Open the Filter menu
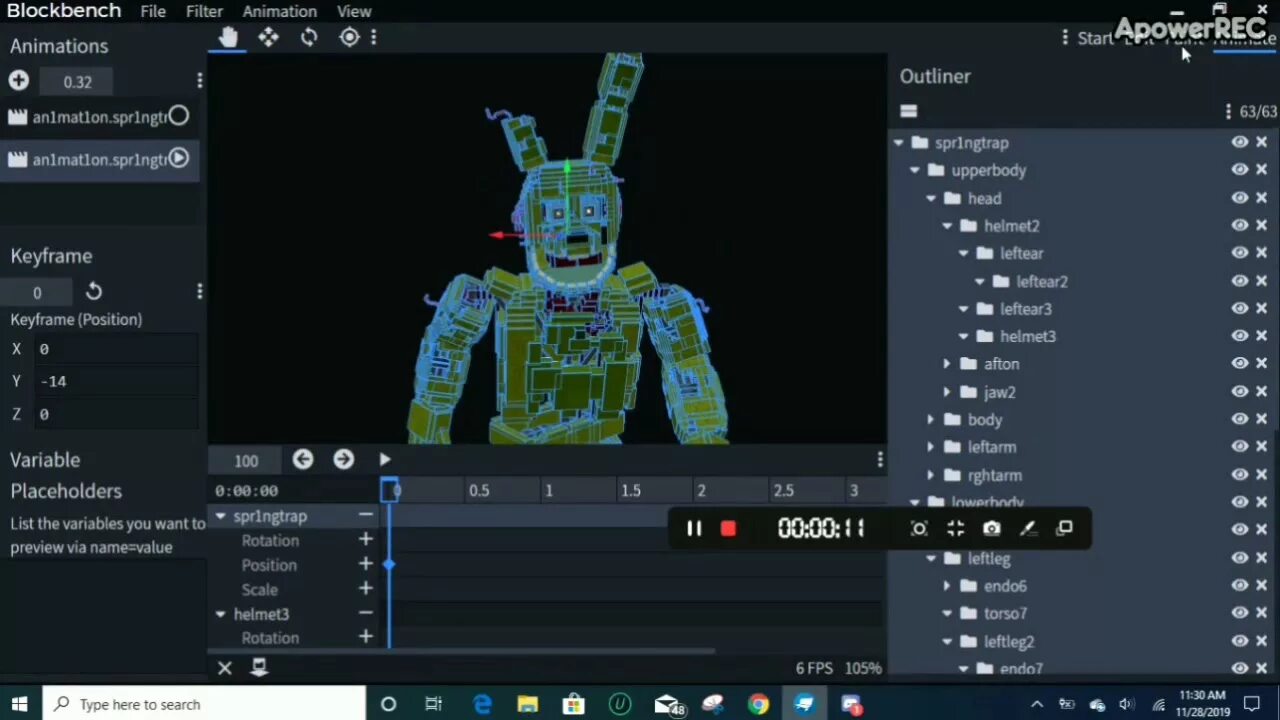1280x720 pixels. click(x=204, y=11)
